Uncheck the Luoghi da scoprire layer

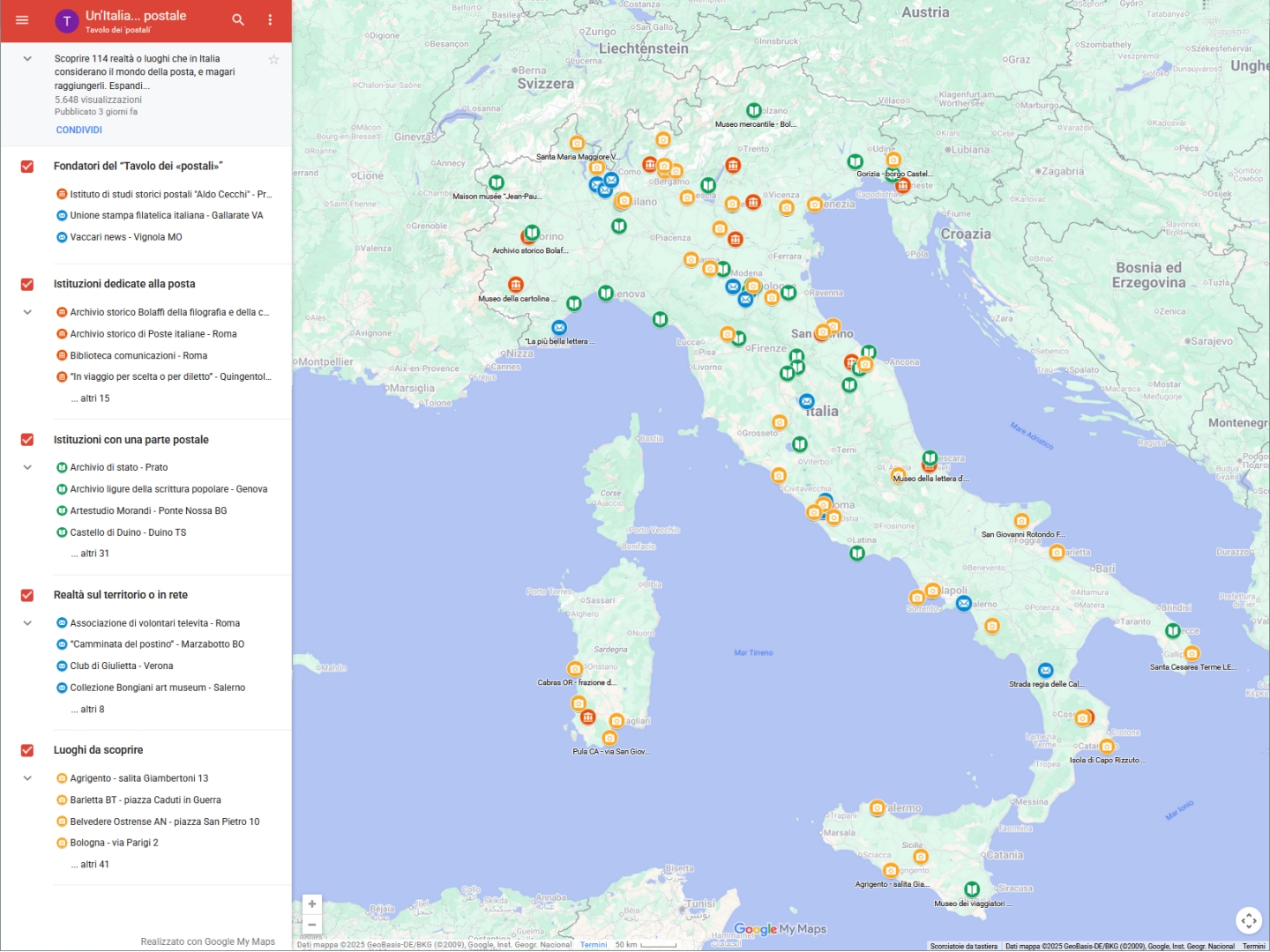pyautogui.click(x=27, y=750)
